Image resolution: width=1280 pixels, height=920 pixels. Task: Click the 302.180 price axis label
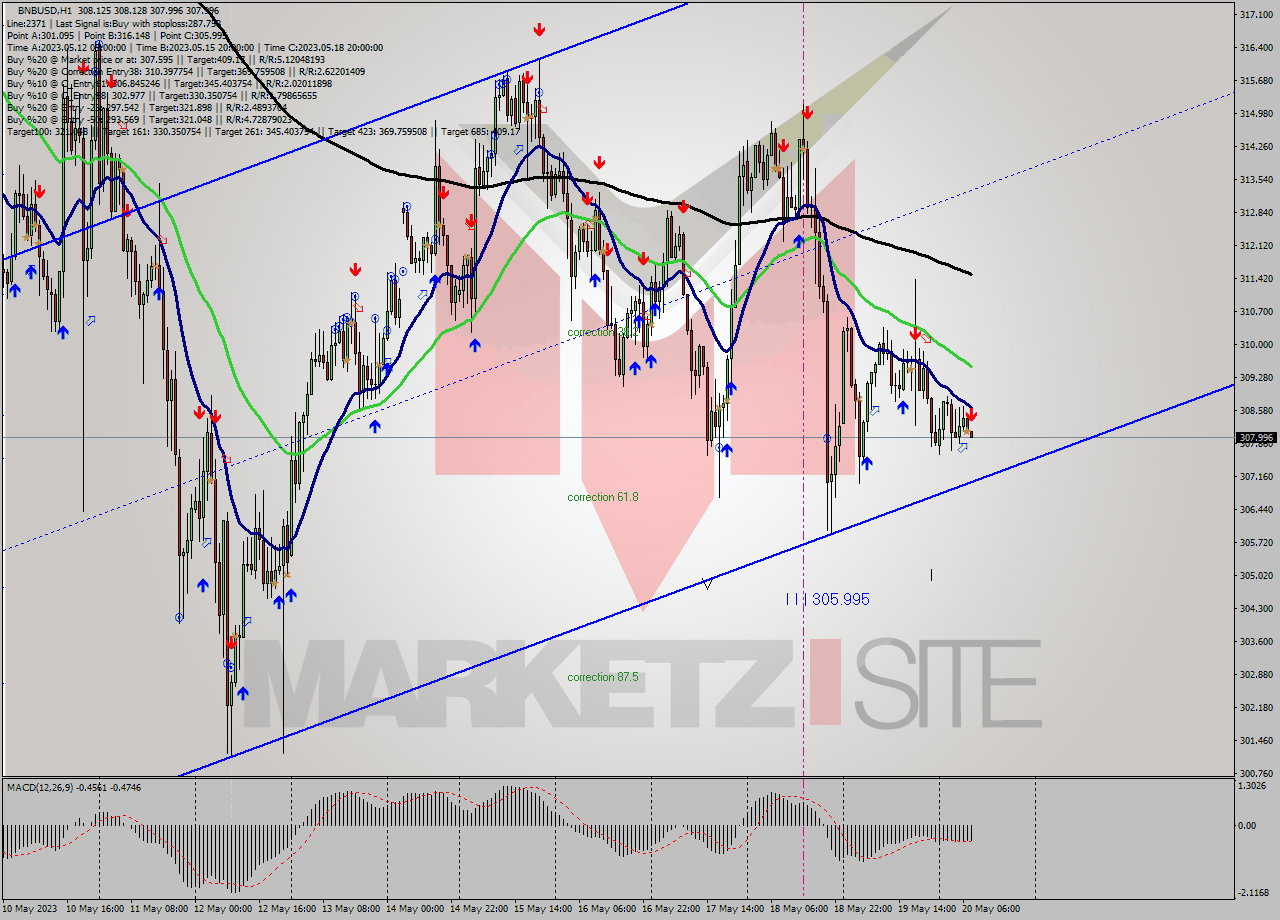click(1255, 708)
